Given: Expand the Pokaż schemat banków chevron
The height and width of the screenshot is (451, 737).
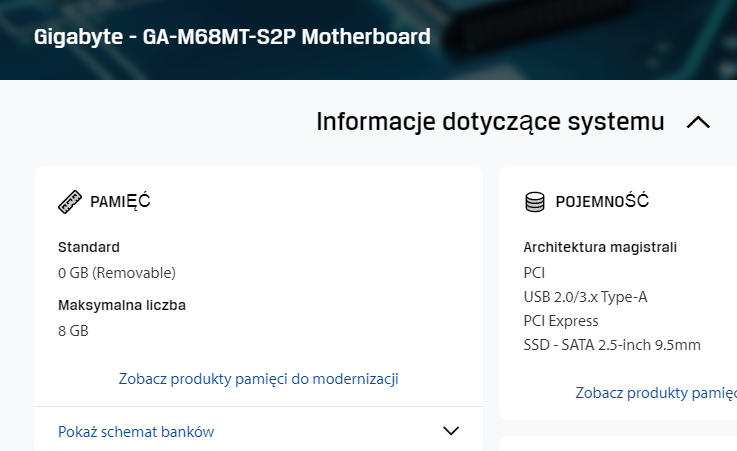Looking at the screenshot, I should pyautogui.click(x=451, y=431).
